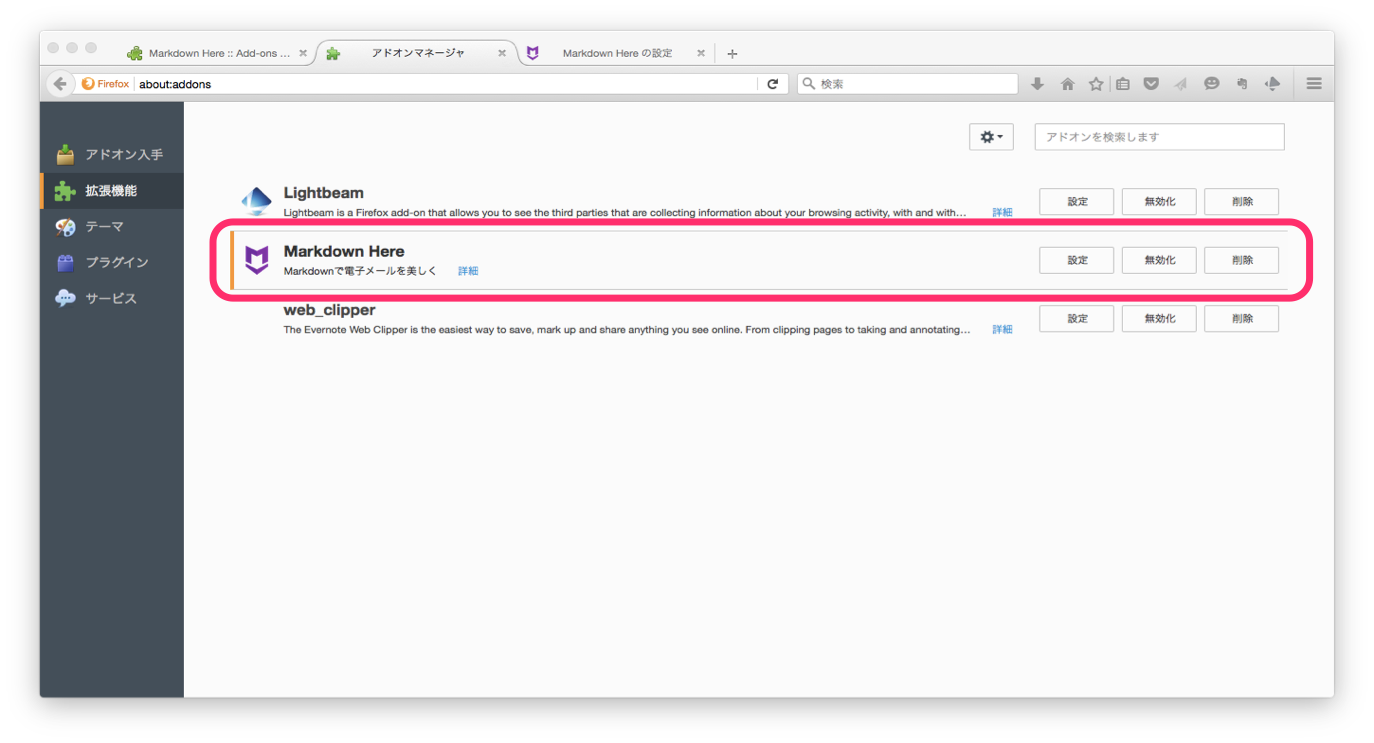Viewport: 1374px width, 743px height.
Task: Show bookmarks list icon beside the star
Action: click(1123, 84)
